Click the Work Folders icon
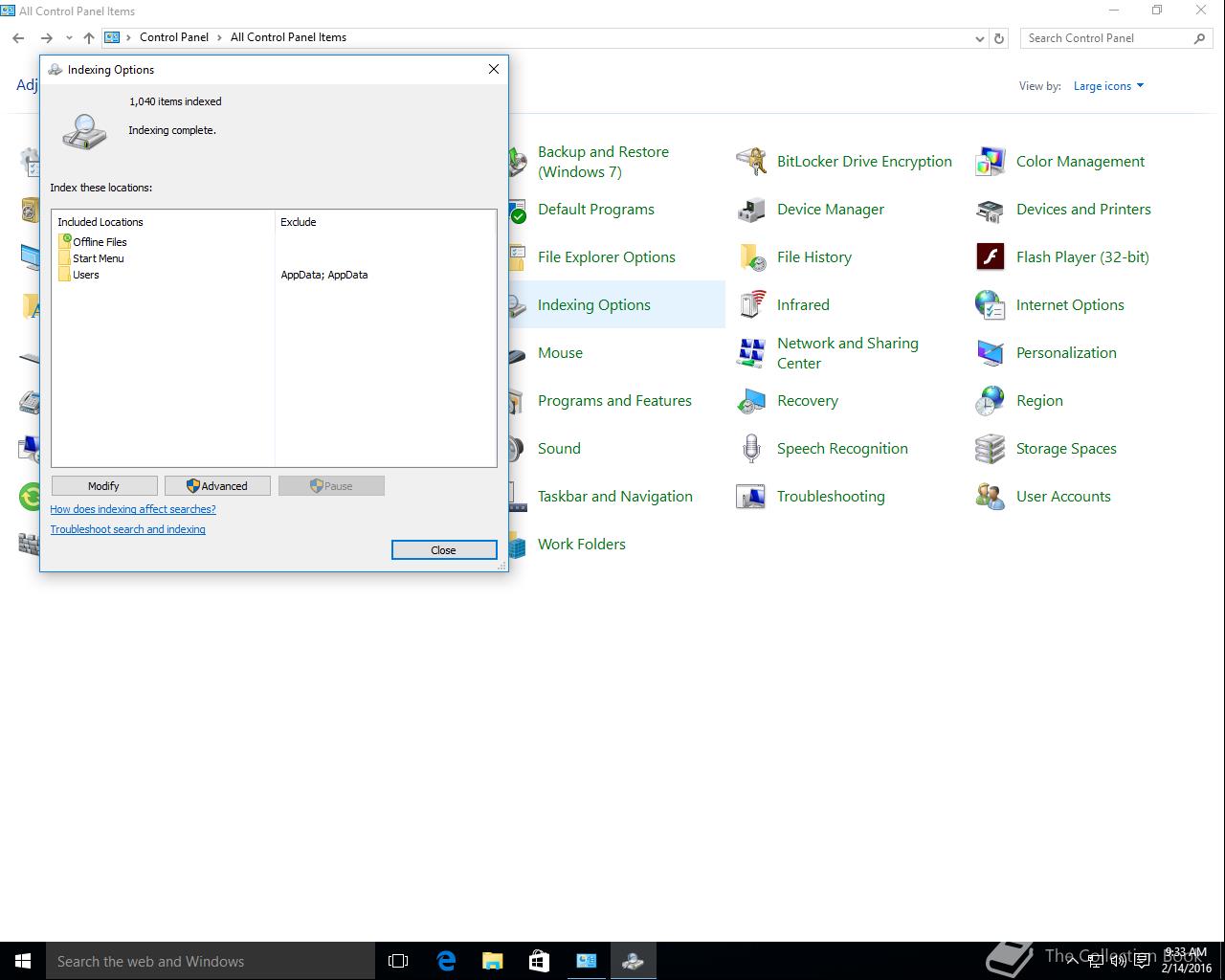This screenshot has height=980, width=1225. (518, 545)
